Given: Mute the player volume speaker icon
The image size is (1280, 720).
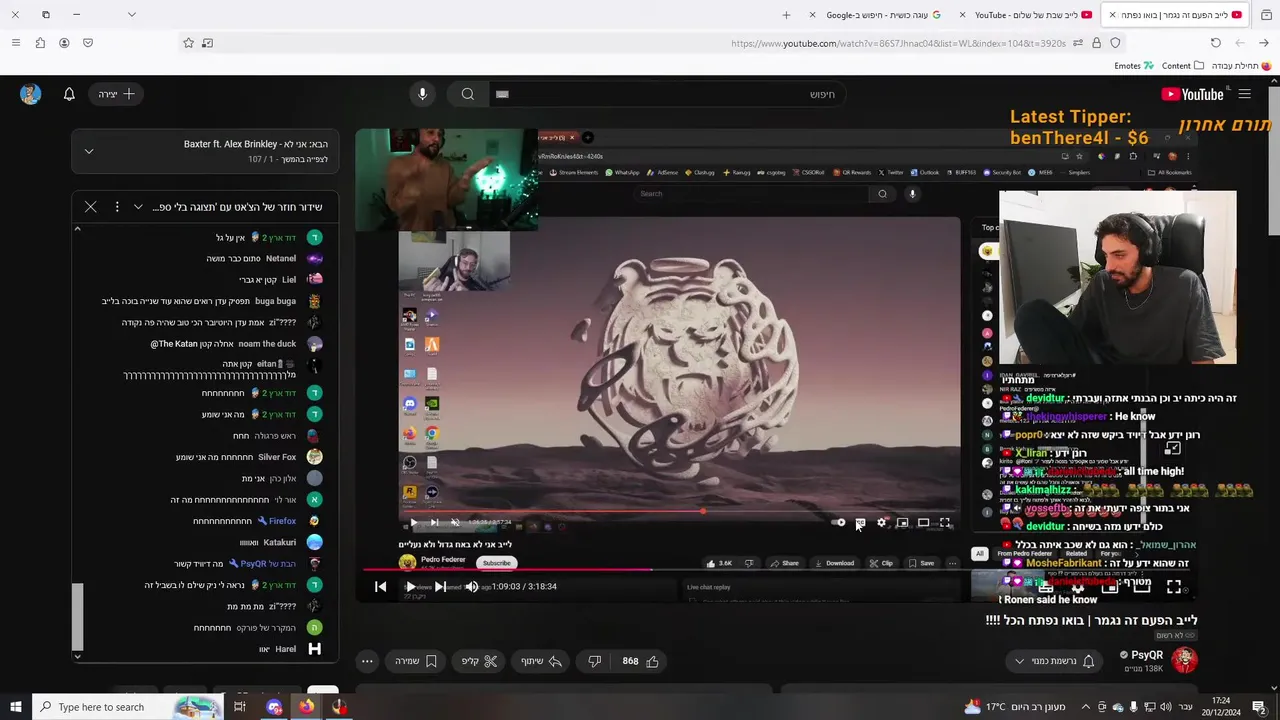Looking at the screenshot, I should click(472, 587).
